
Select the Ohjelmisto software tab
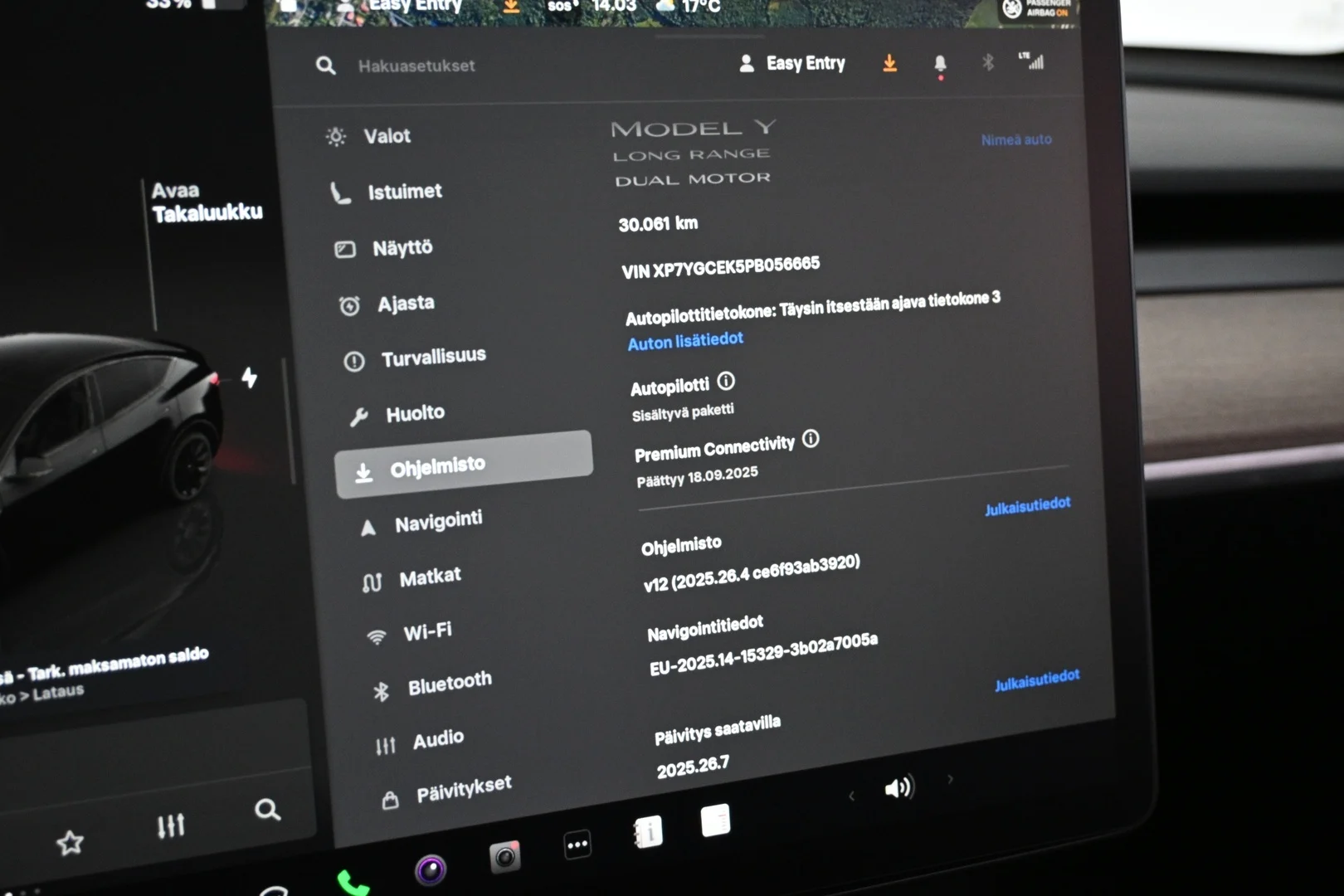[x=464, y=465]
